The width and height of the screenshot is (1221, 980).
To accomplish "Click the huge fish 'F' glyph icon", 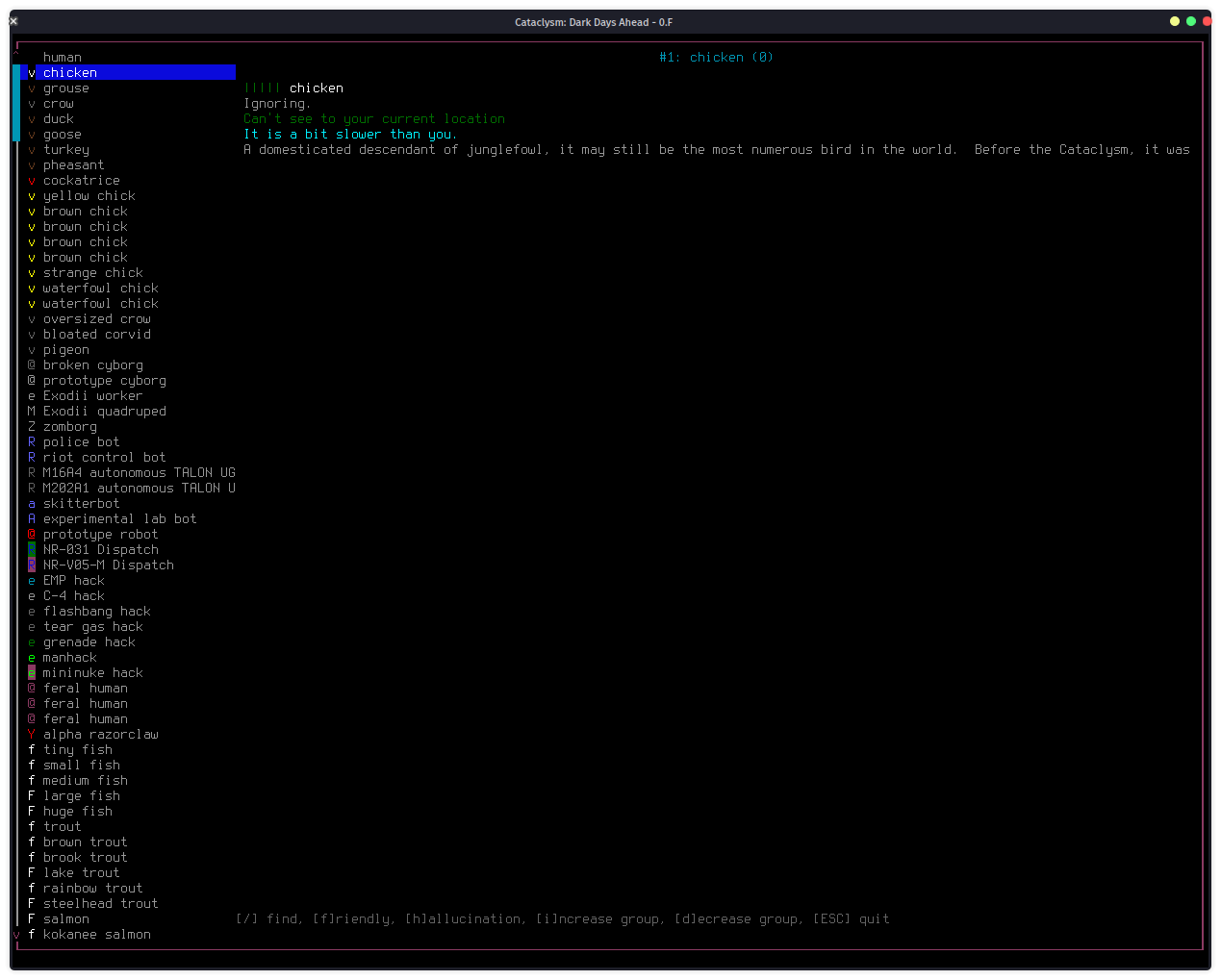I will point(31,811).
